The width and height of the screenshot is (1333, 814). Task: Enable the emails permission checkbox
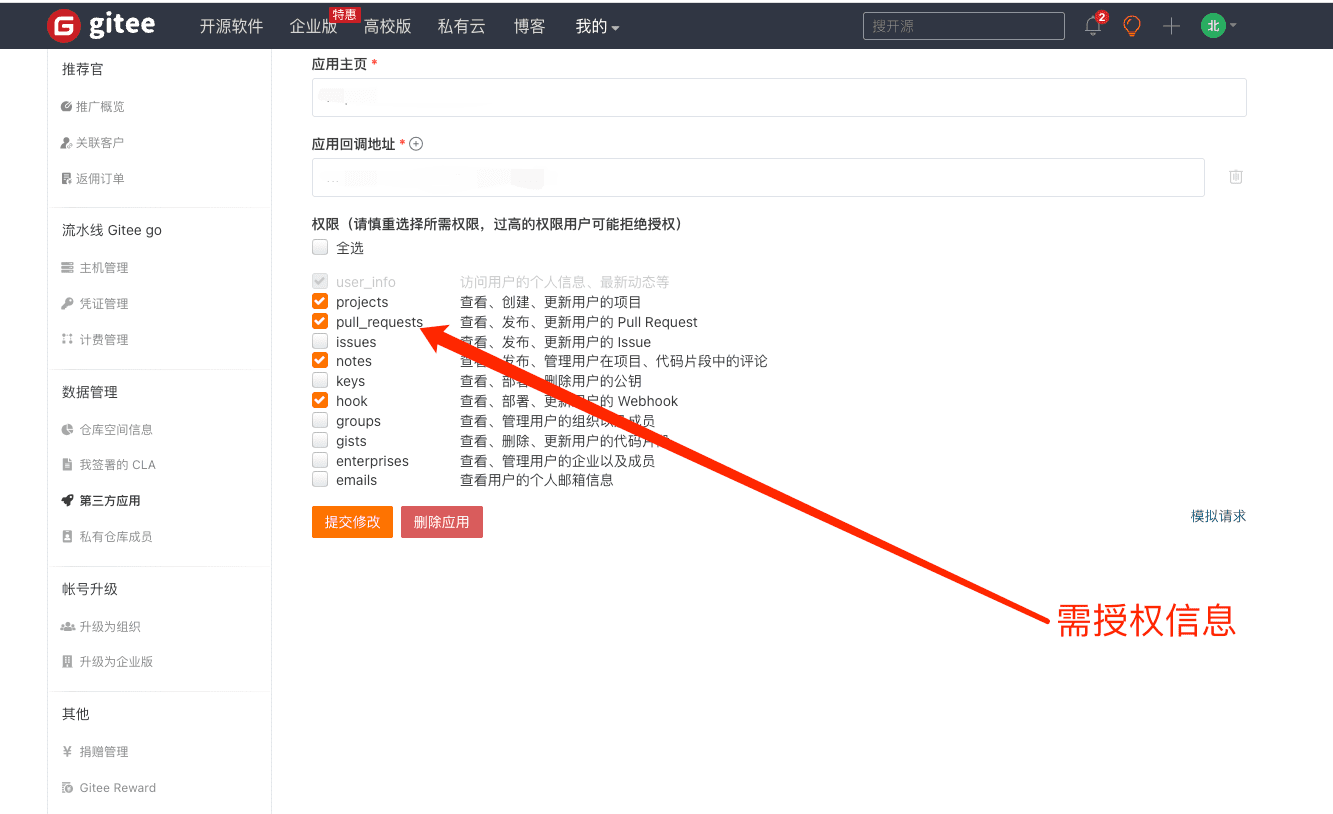click(x=320, y=480)
